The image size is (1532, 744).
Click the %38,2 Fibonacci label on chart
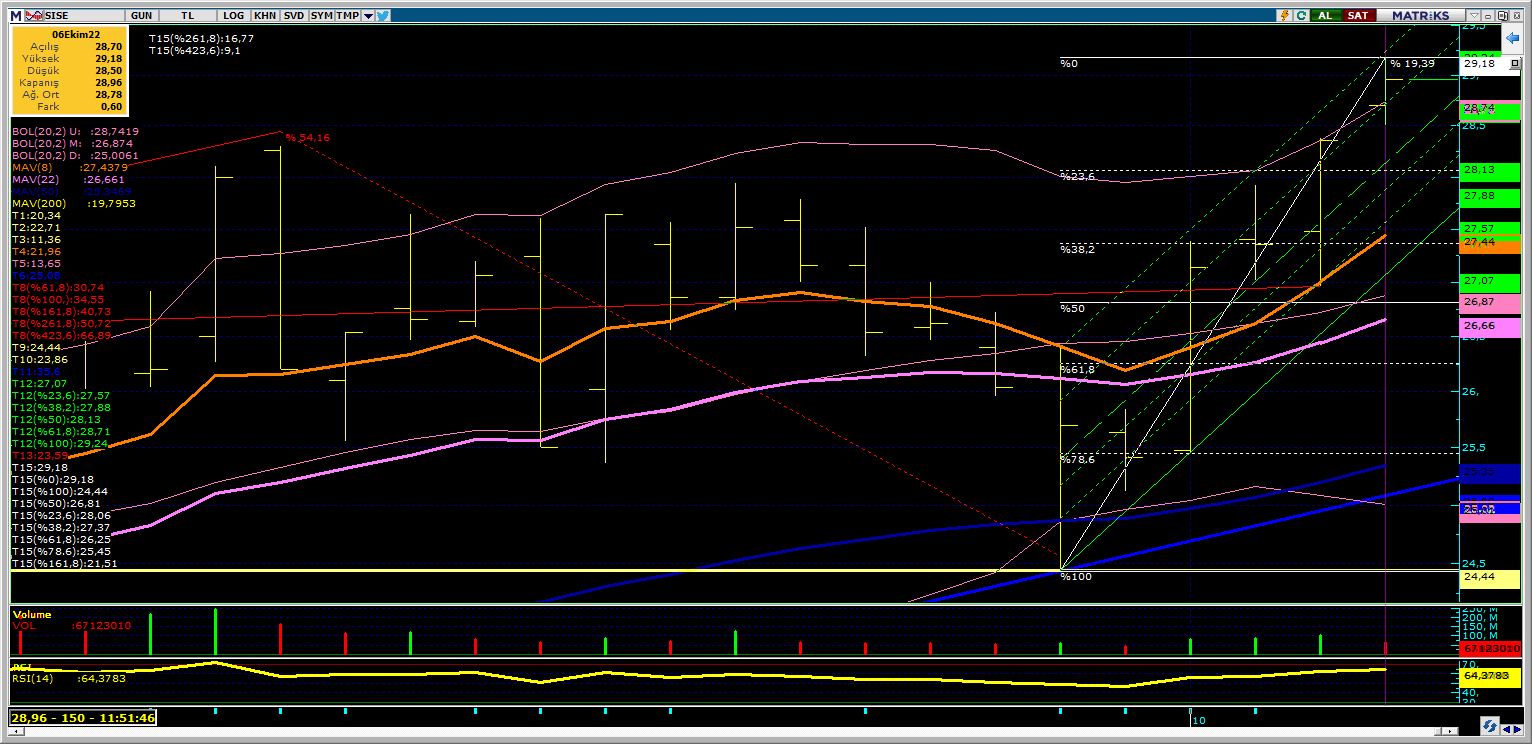point(1078,249)
